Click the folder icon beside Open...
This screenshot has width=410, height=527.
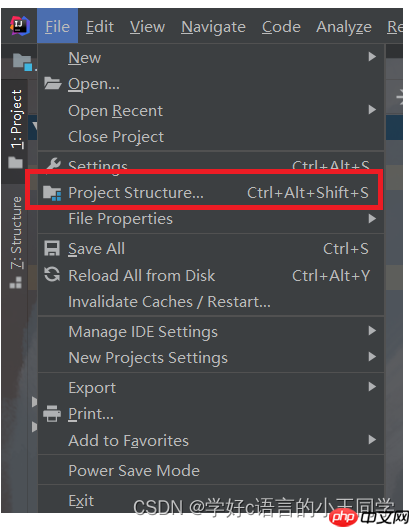click(52, 83)
